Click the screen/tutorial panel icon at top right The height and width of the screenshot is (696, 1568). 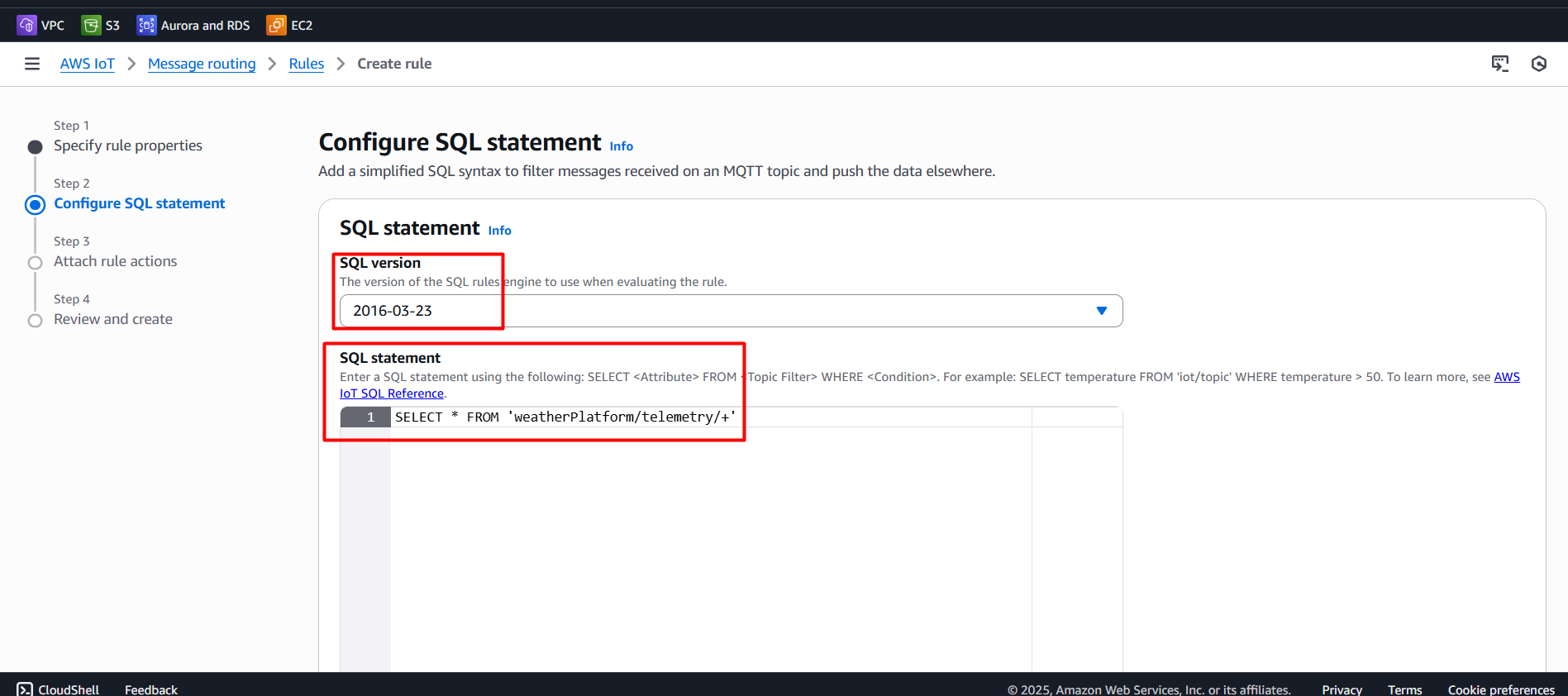[x=1499, y=64]
